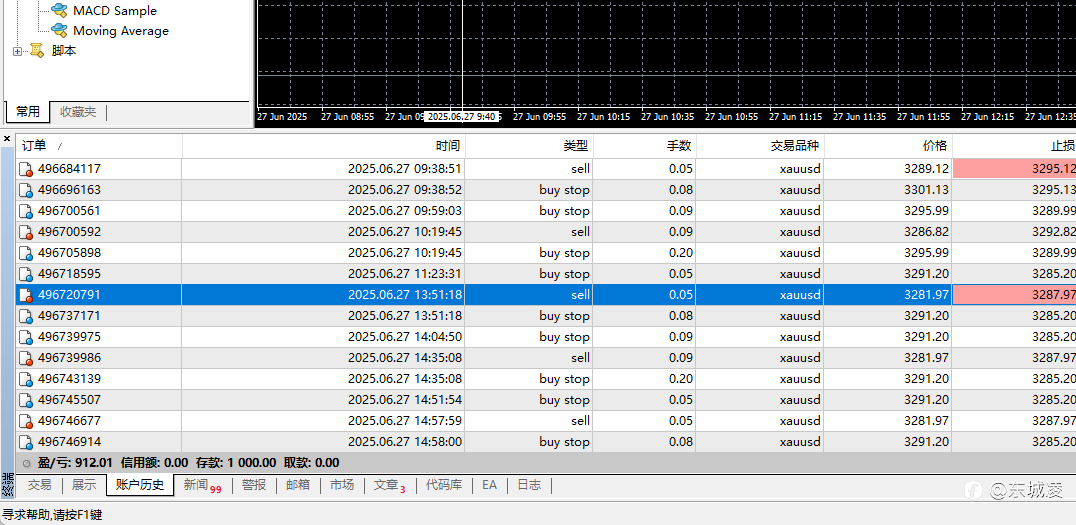Click price 3301.13 cell
Viewport: 1076px width, 525px height.
tap(926, 190)
